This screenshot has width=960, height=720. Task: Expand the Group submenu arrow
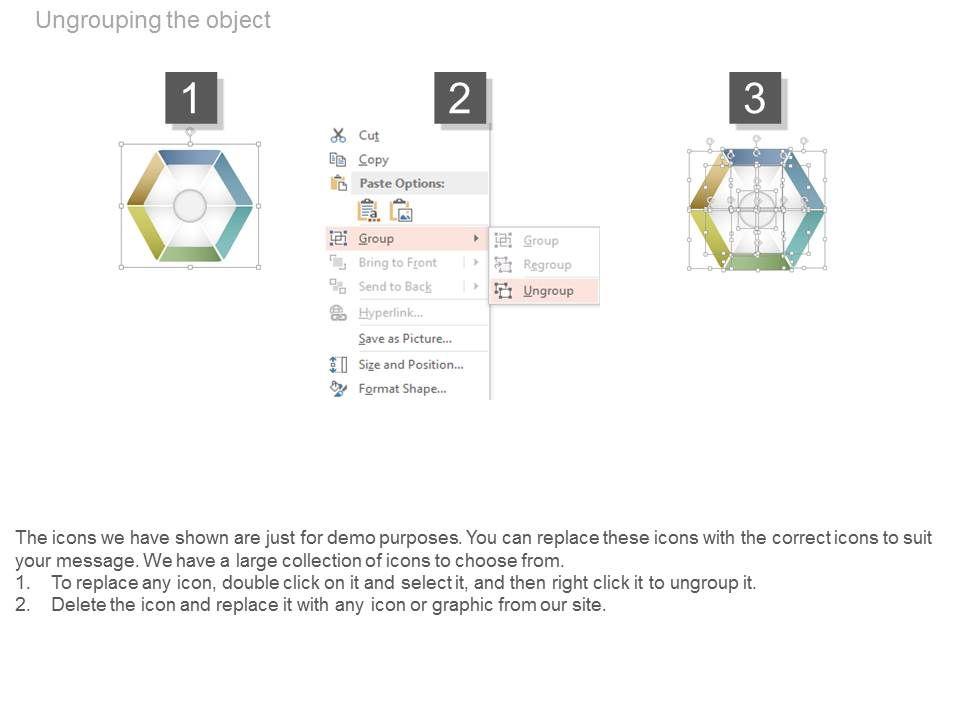coord(476,238)
